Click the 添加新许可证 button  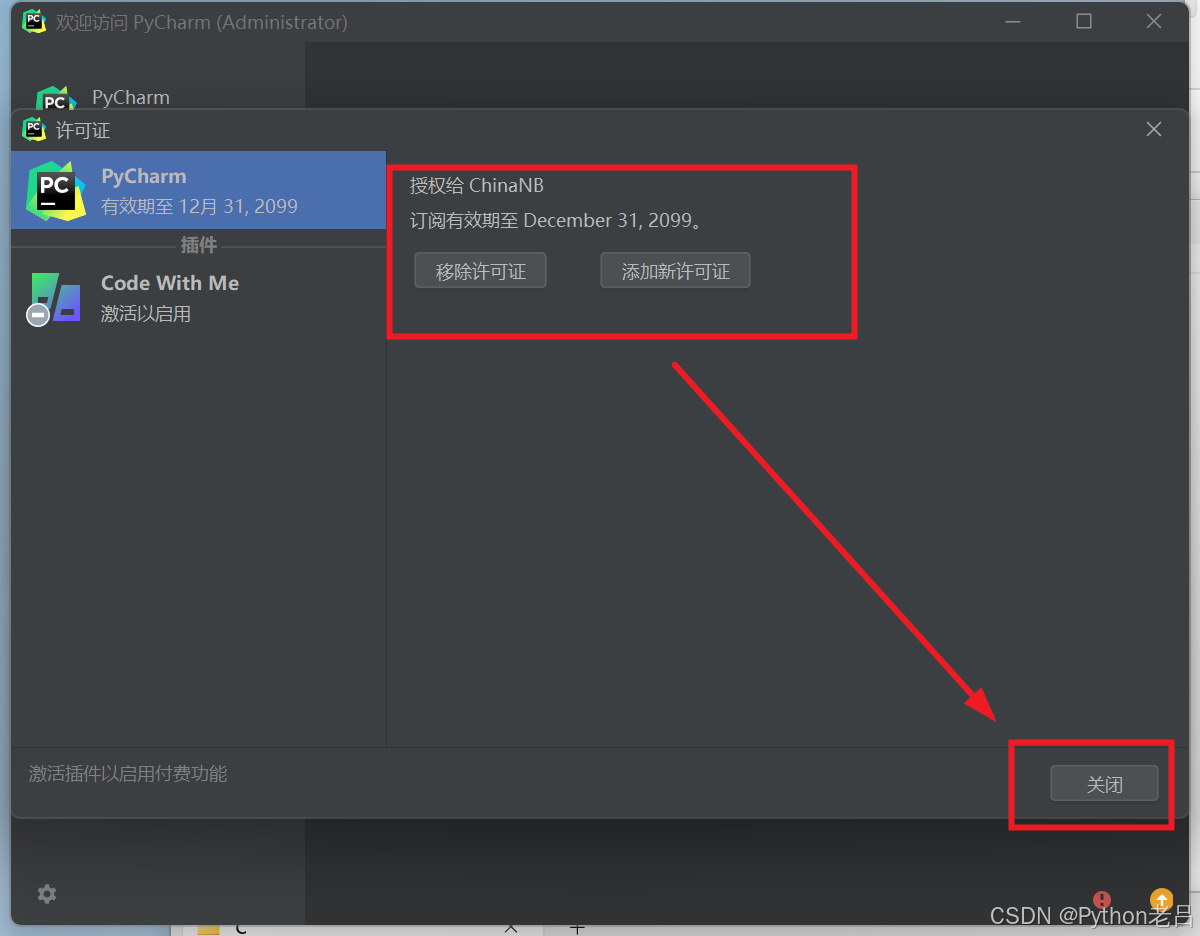675,271
